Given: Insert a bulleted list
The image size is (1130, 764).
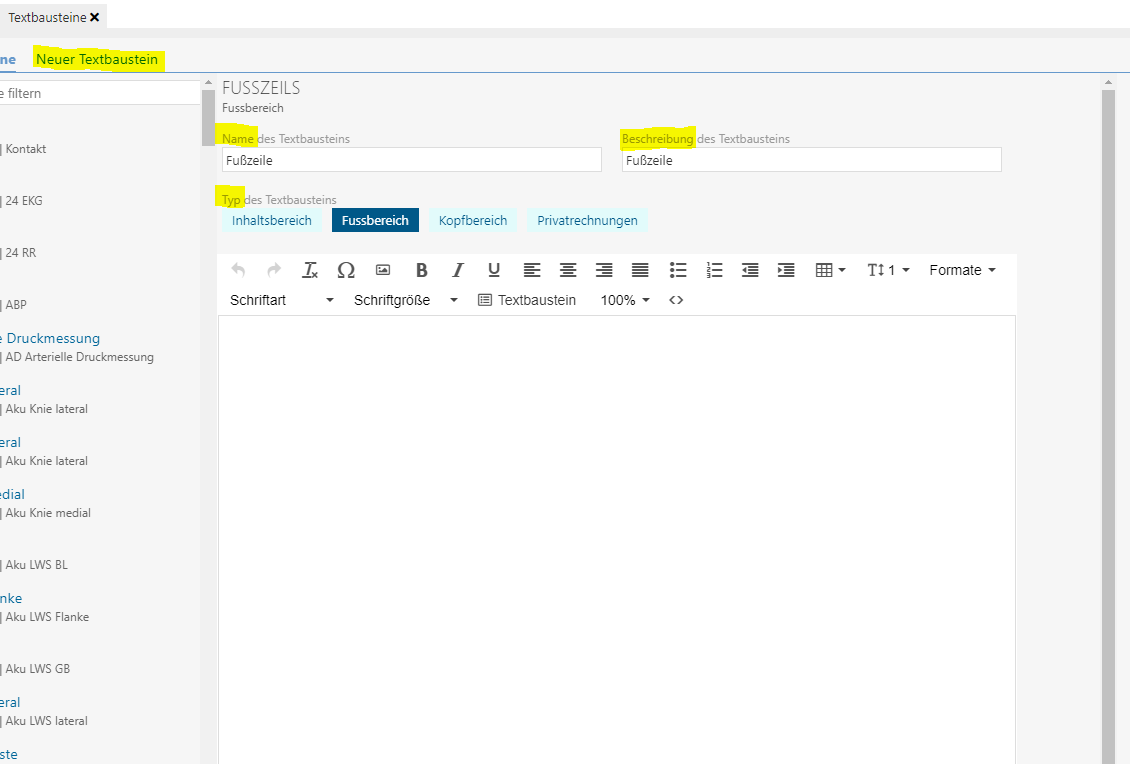Looking at the screenshot, I should (x=678, y=270).
